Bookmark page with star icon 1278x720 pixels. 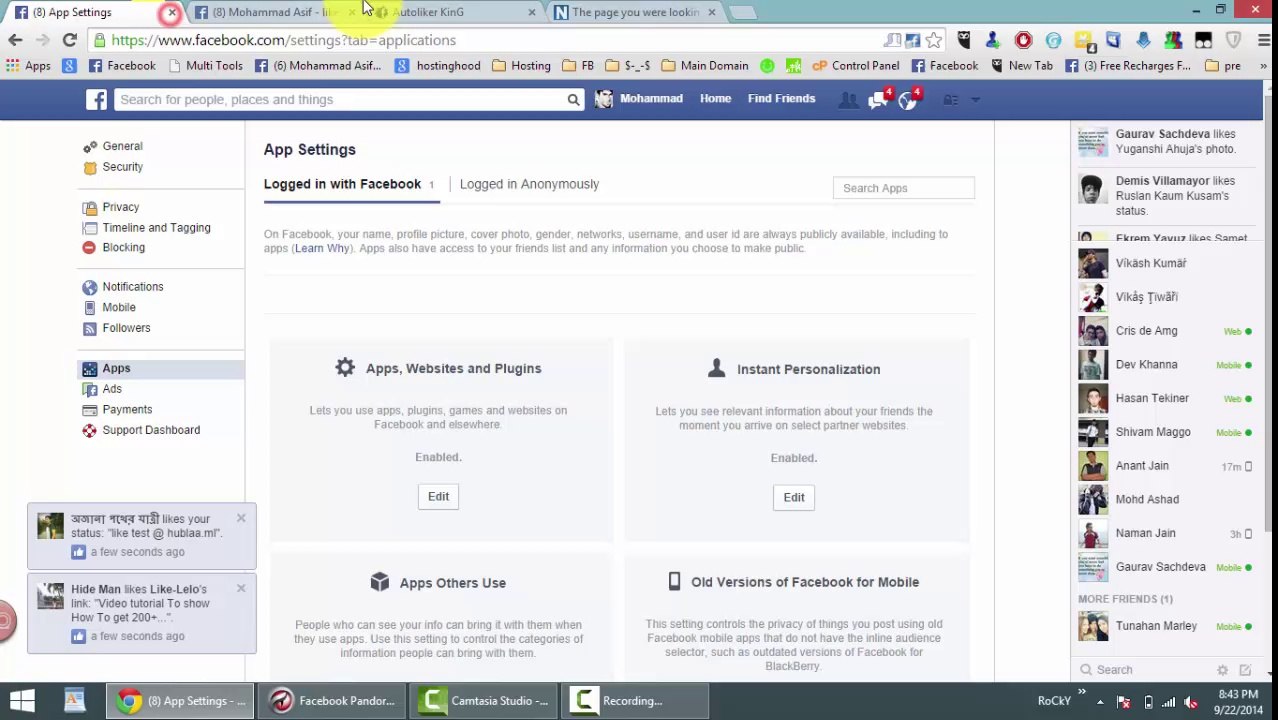[933, 40]
